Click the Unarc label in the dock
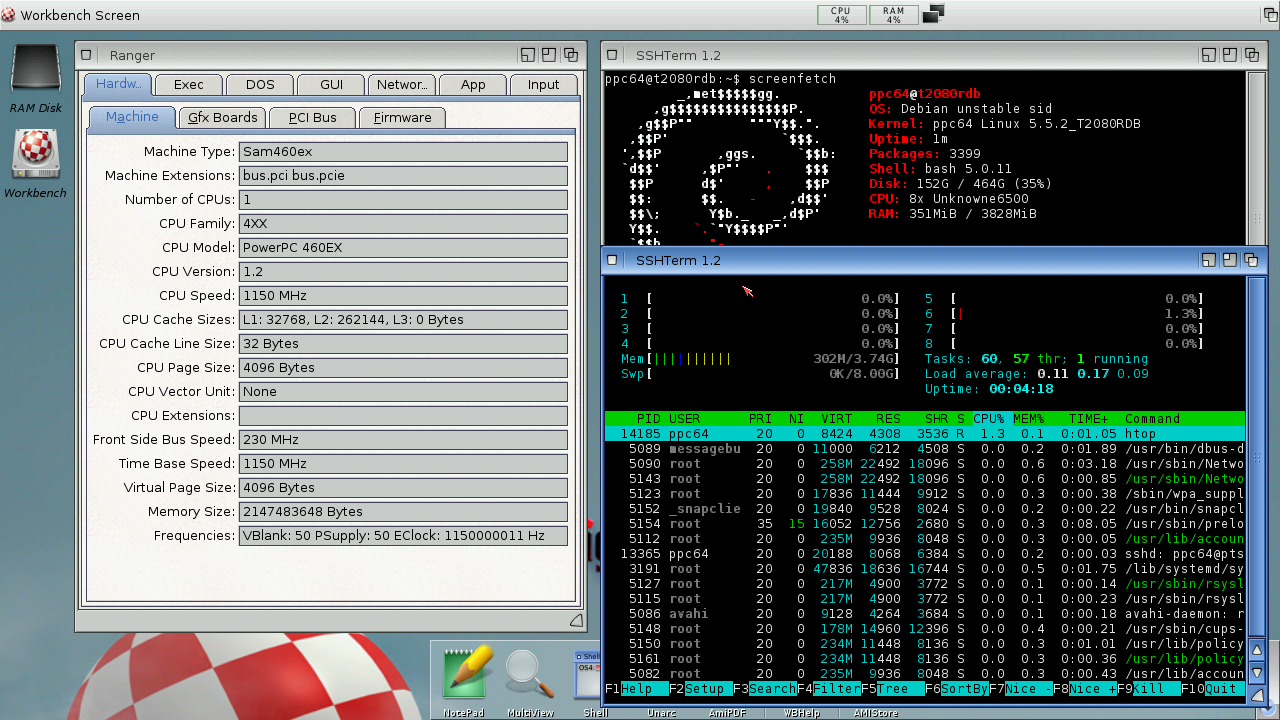This screenshot has height=720, width=1280. click(x=661, y=713)
